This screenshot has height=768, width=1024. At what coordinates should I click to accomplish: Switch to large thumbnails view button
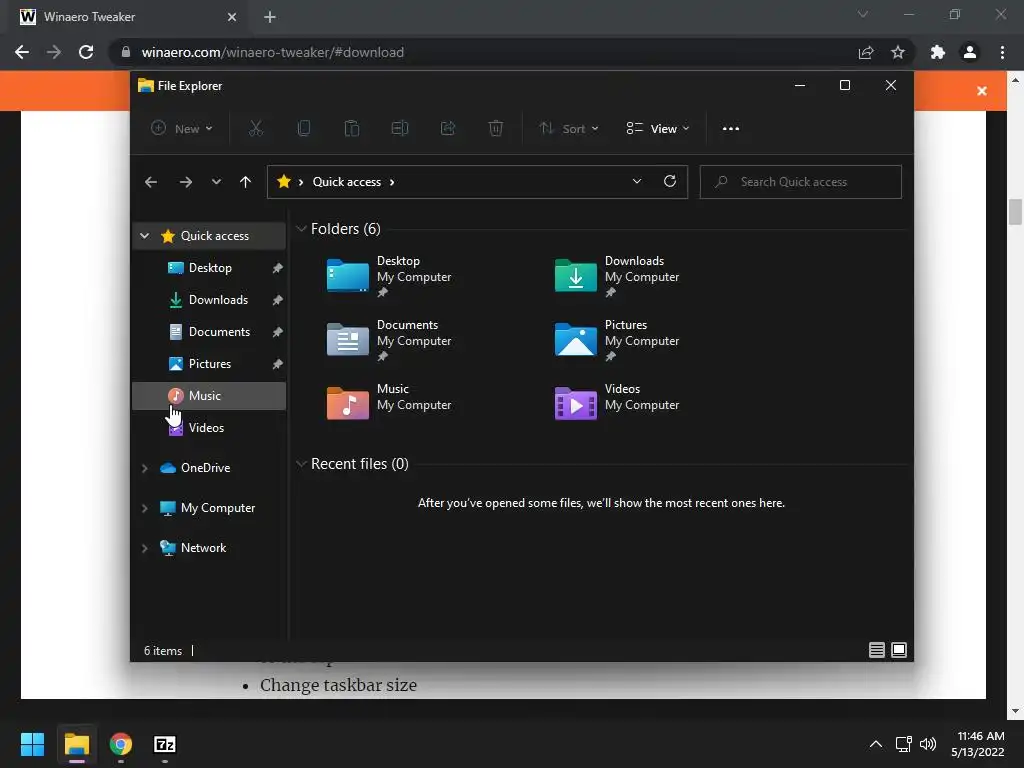tap(899, 650)
